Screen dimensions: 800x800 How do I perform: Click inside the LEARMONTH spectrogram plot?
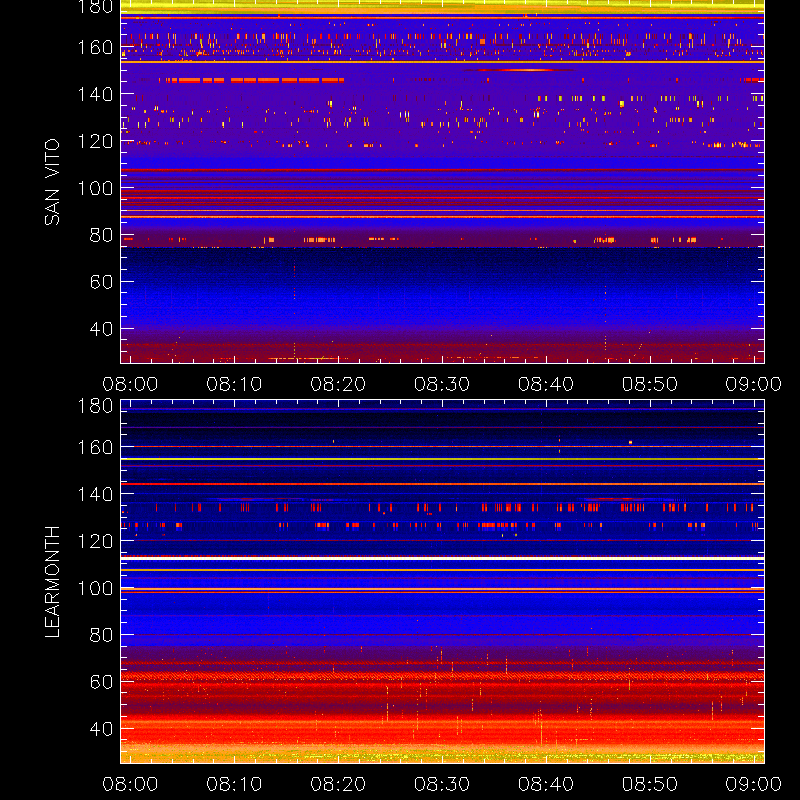pos(442,582)
